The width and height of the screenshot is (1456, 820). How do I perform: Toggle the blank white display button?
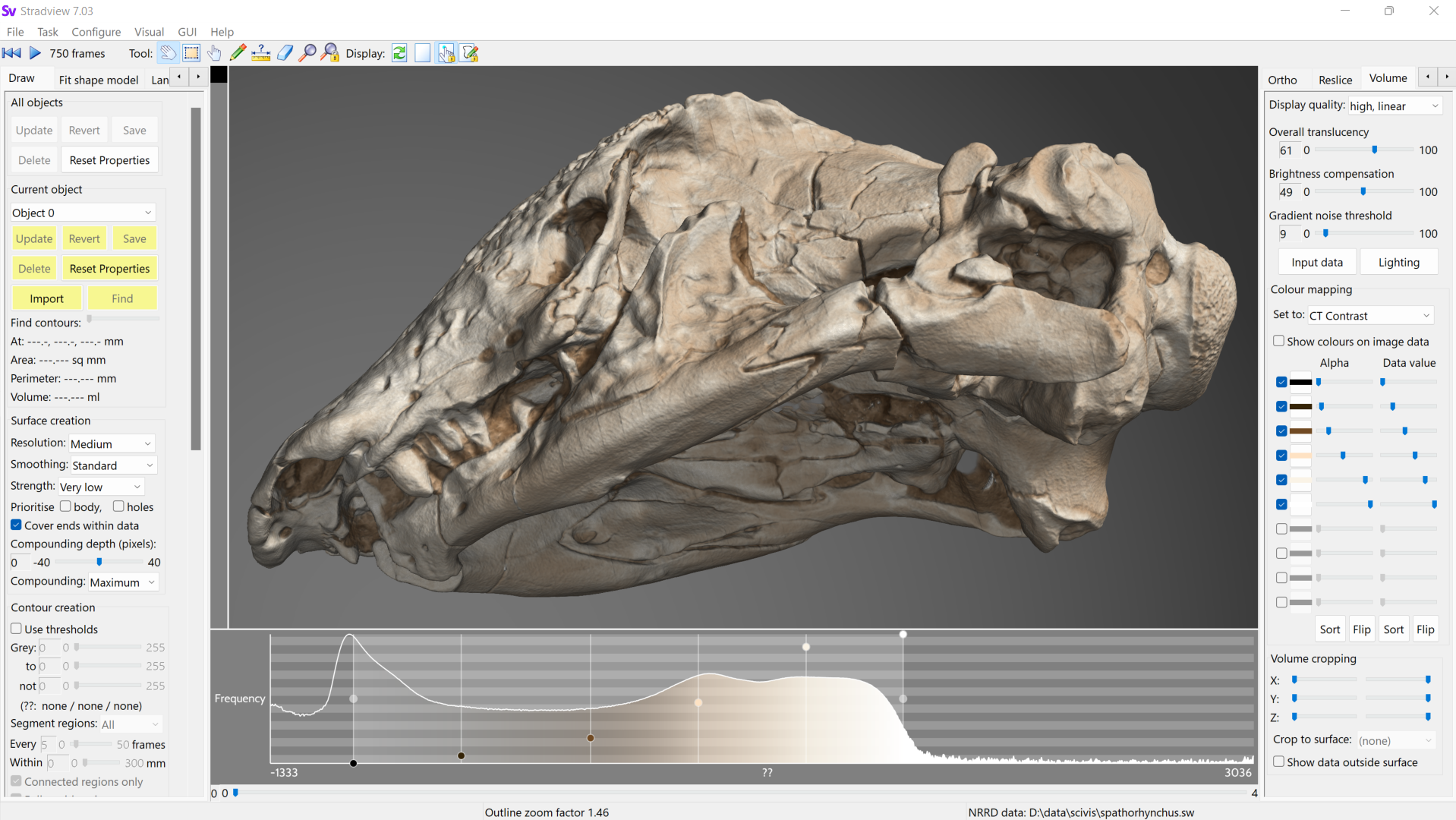point(423,53)
